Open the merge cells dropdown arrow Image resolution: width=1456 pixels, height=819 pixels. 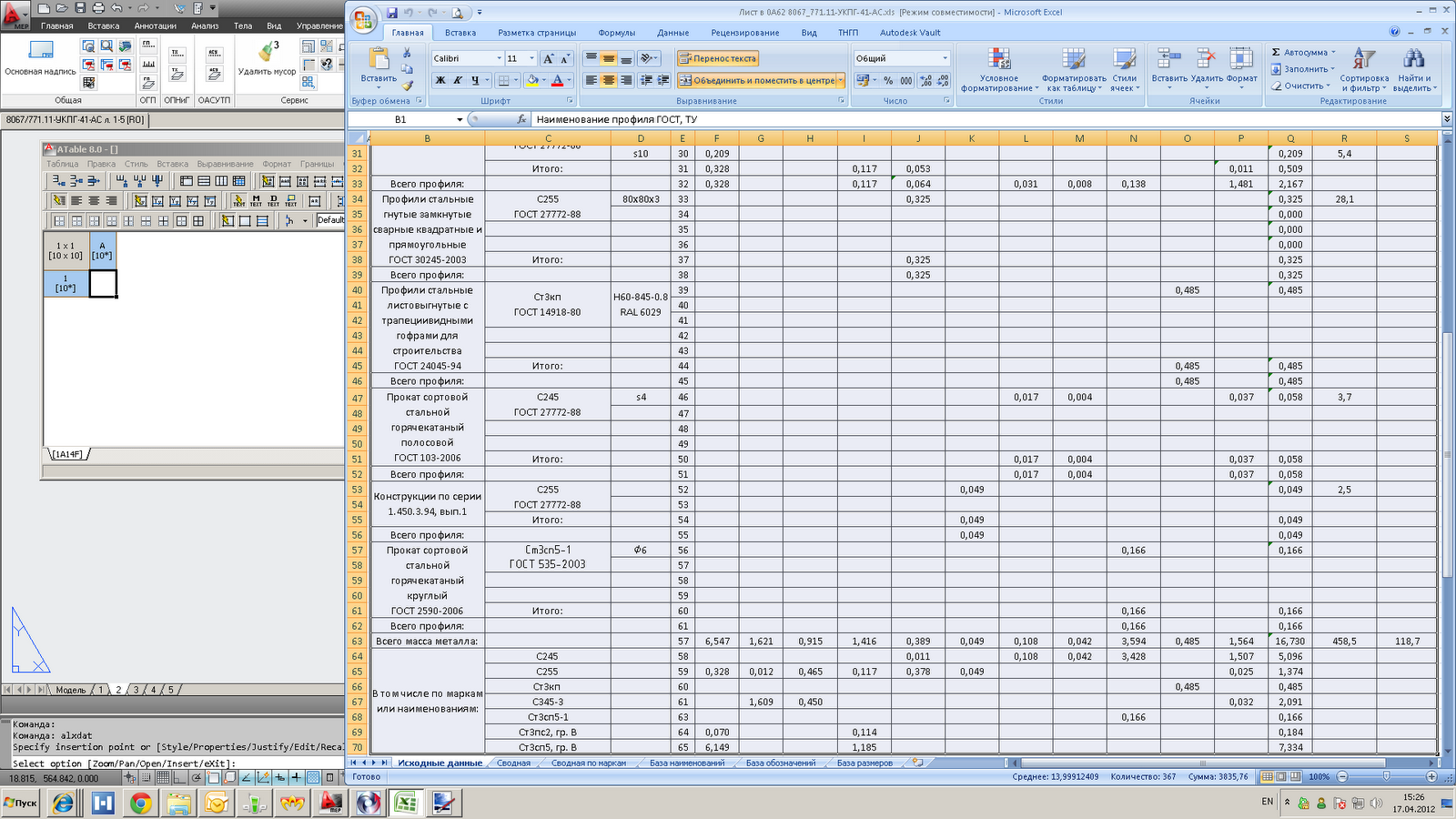(x=841, y=80)
